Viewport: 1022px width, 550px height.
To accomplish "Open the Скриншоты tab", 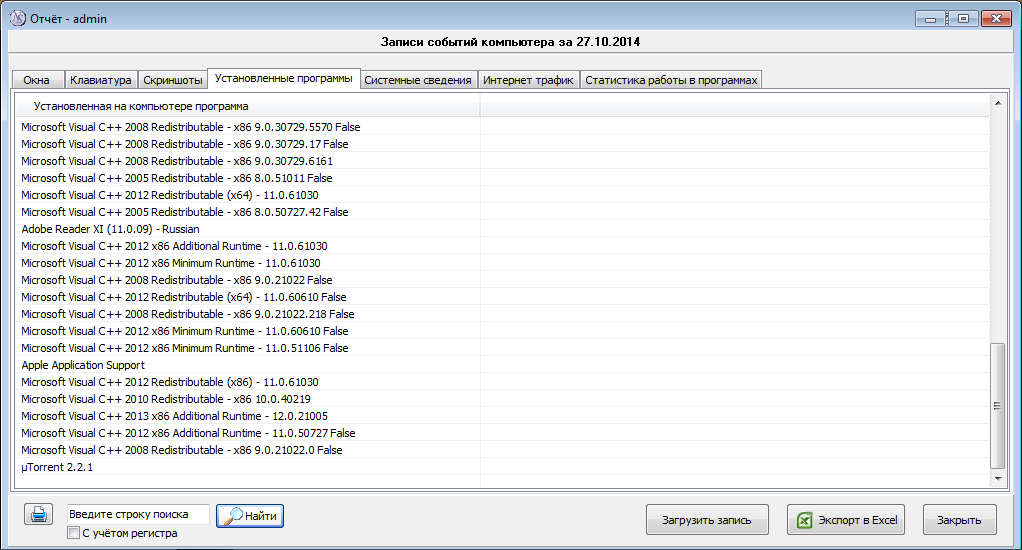I will coord(173,80).
